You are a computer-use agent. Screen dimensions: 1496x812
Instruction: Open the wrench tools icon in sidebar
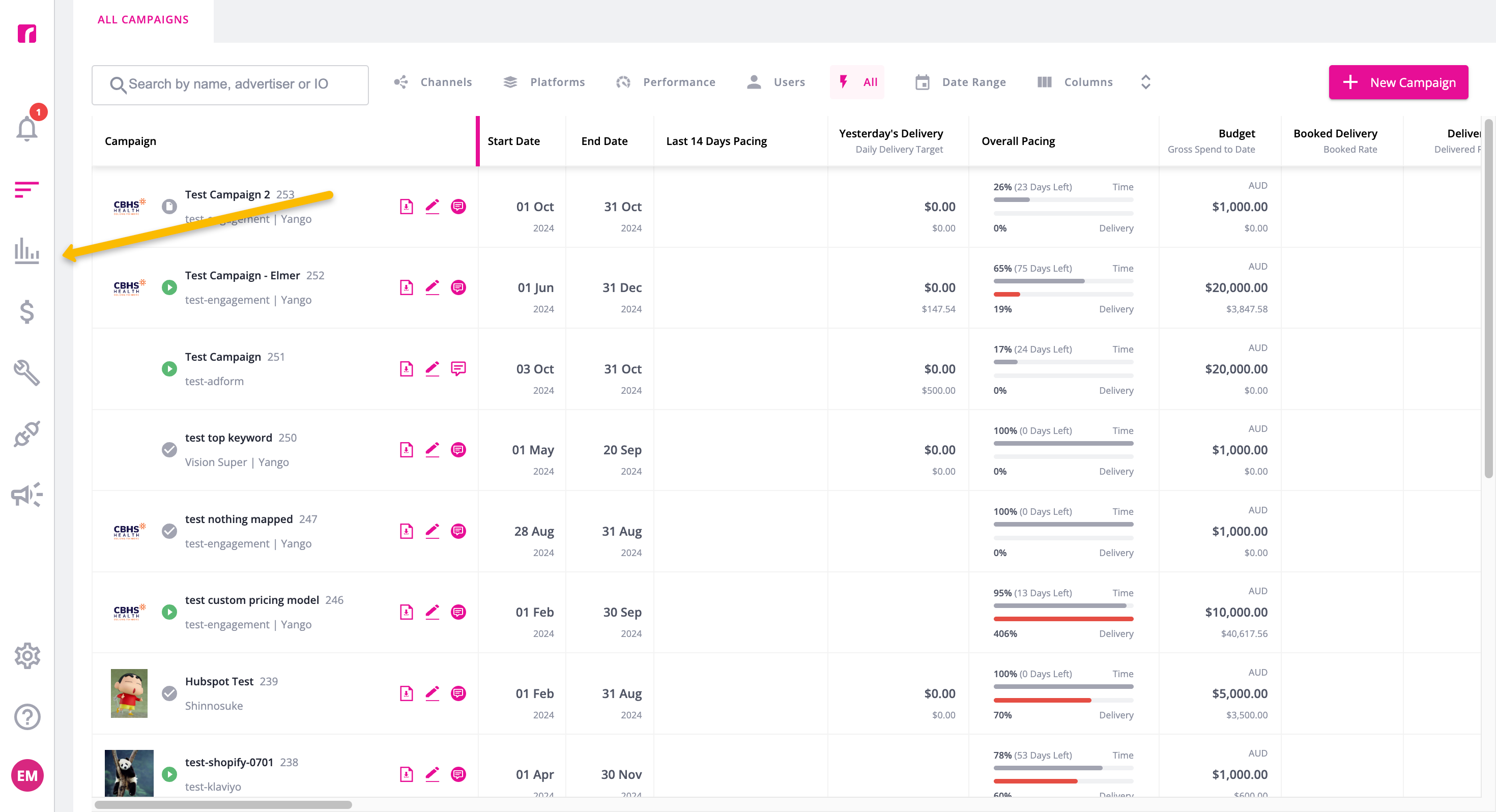pyautogui.click(x=26, y=373)
